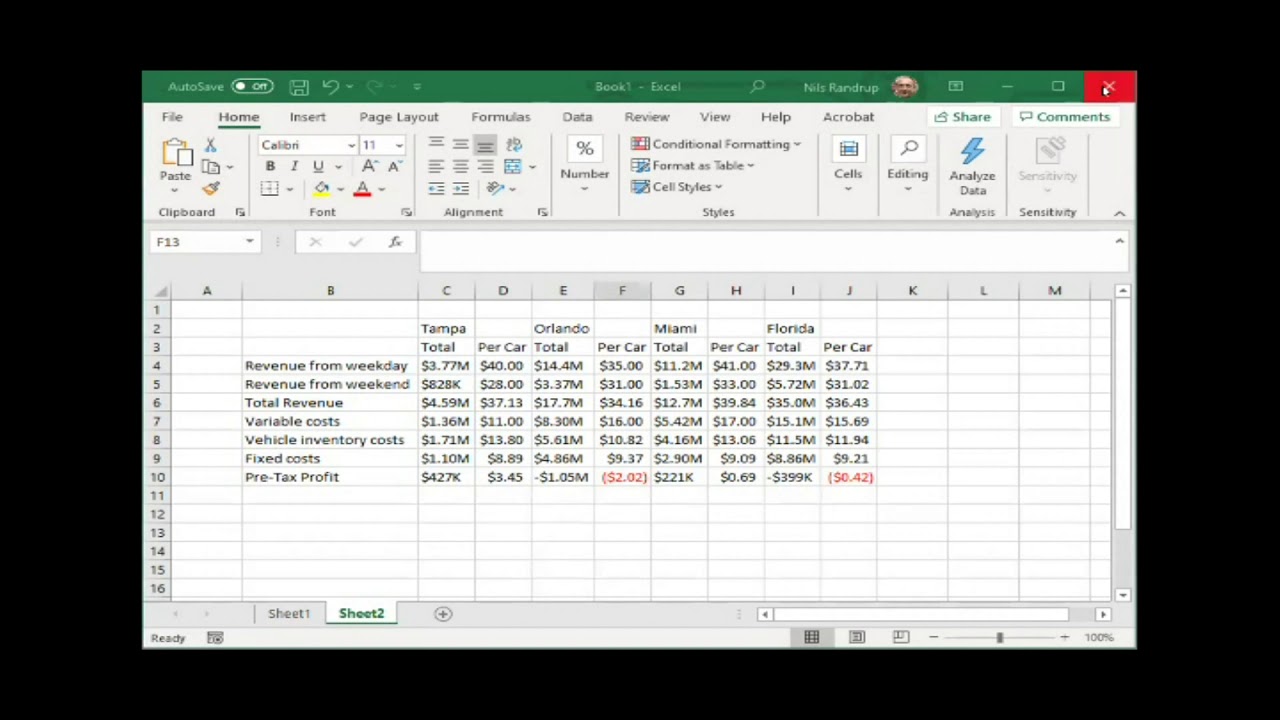
Task: Click Middle Align icon
Action: 460,145
